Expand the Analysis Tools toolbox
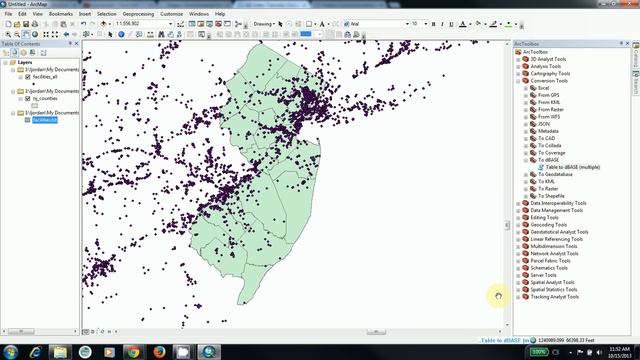This screenshot has height=360, width=640. point(518,67)
